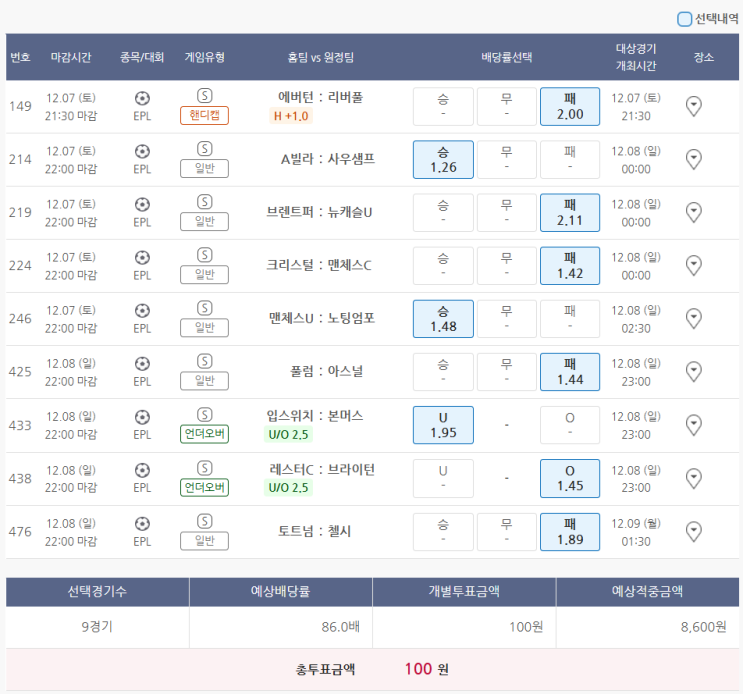Click the 종목/대회 column header
Viewport: 743px width, 694px height.
pos(142,57)
